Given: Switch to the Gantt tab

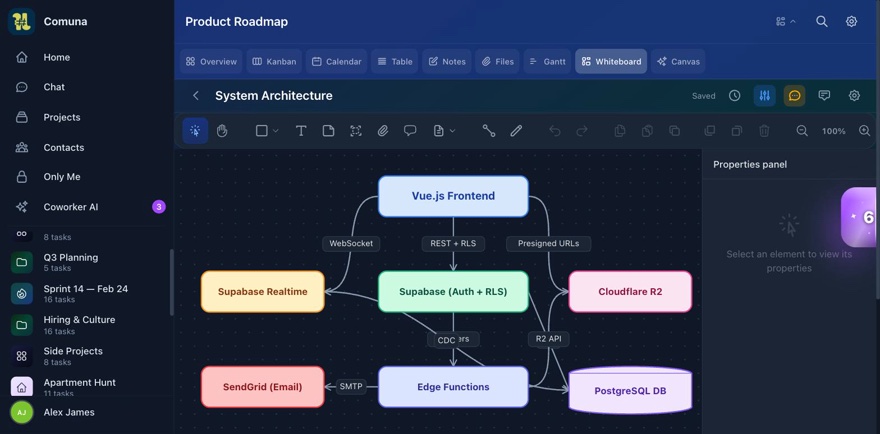Looking at the screenshot, I should [547, 61].
